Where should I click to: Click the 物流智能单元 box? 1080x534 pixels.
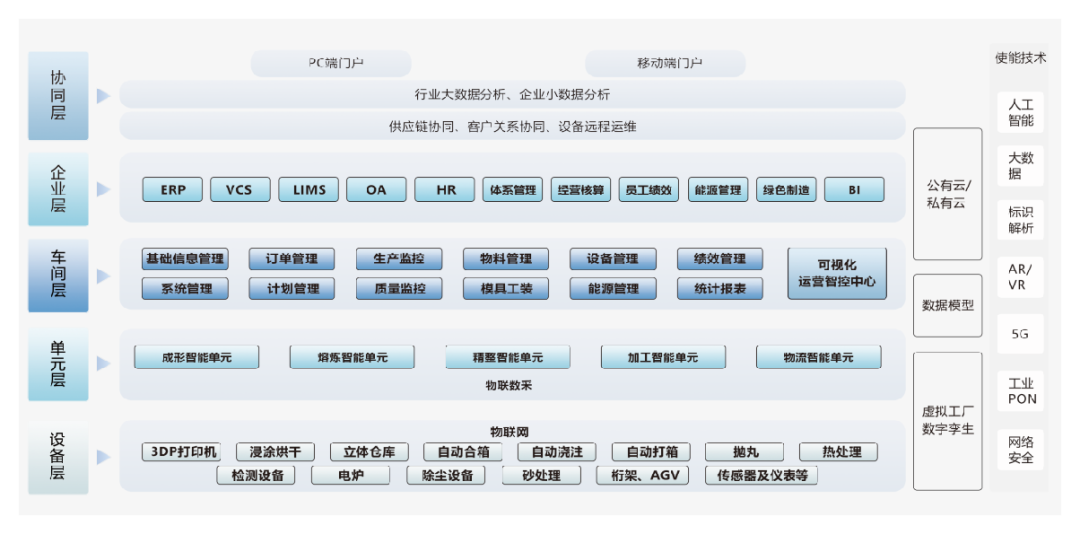[x=818, y=357]
